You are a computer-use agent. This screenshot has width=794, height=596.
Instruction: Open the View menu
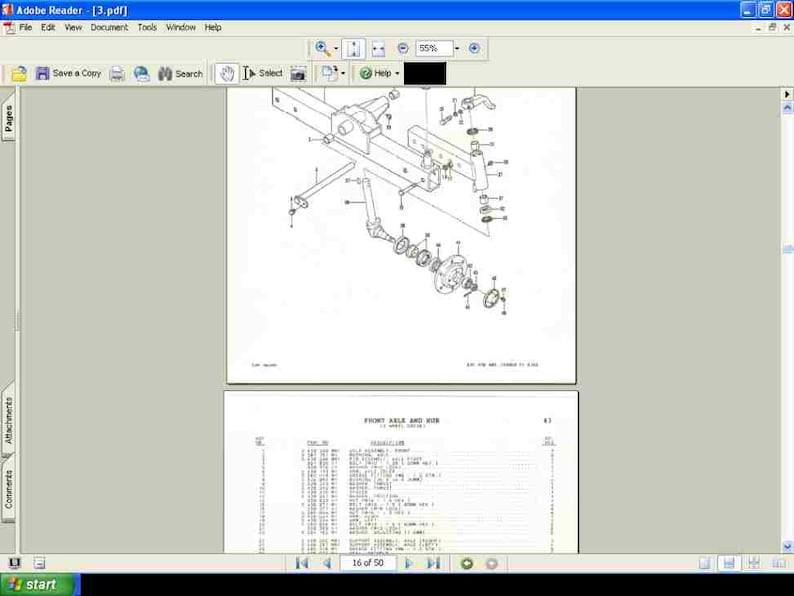click(73, 27)
